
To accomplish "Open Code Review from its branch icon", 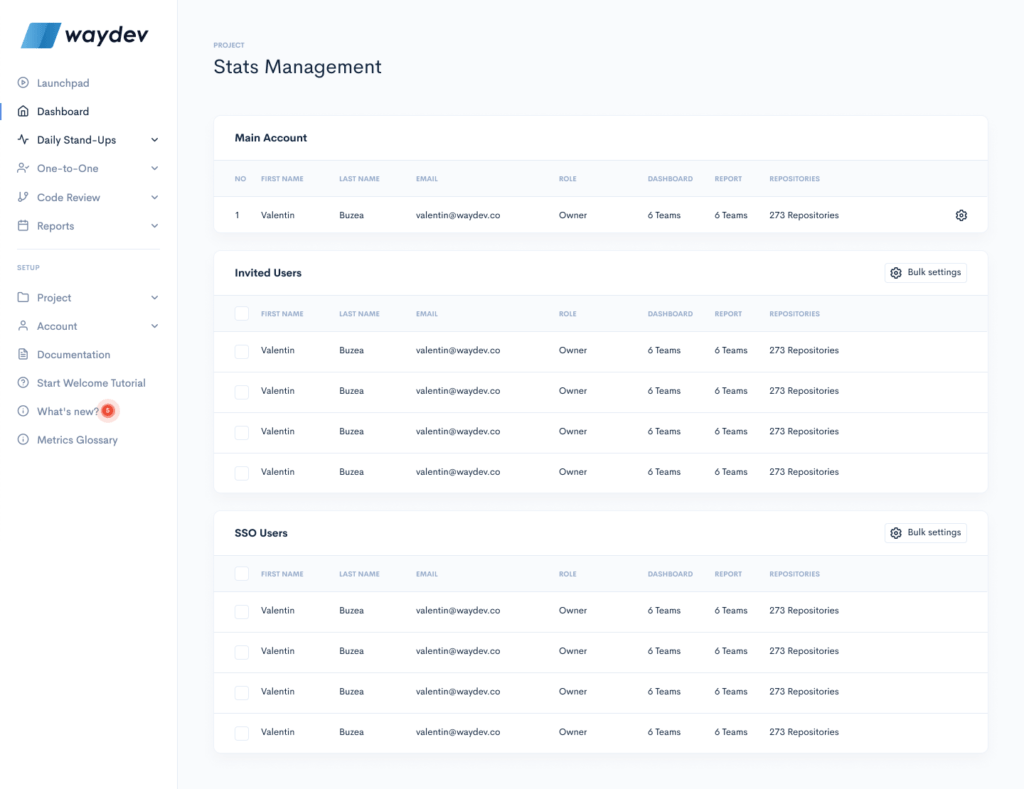I will (x=22, y=197).
